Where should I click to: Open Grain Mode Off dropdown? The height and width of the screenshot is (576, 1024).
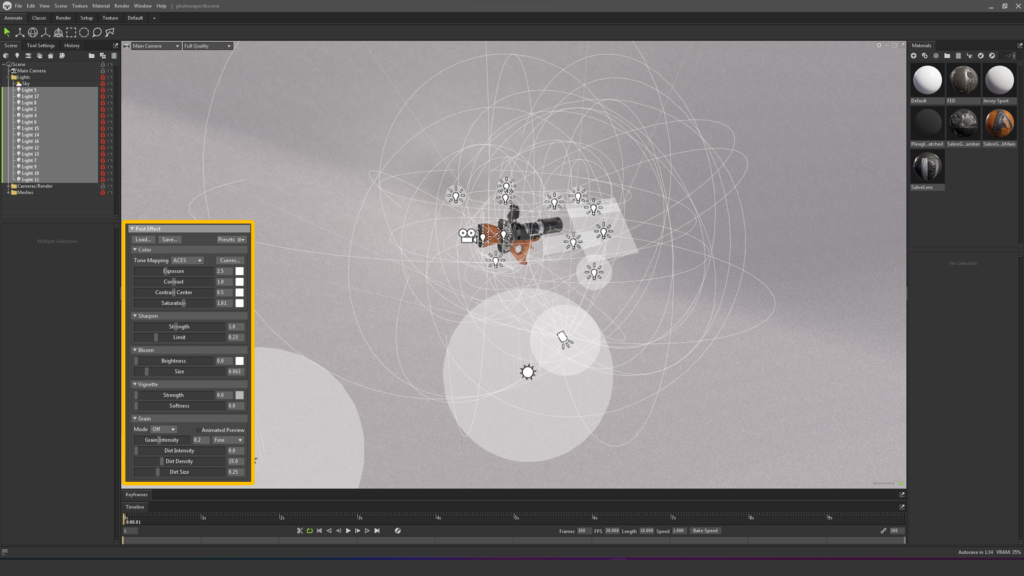[163, 429]
